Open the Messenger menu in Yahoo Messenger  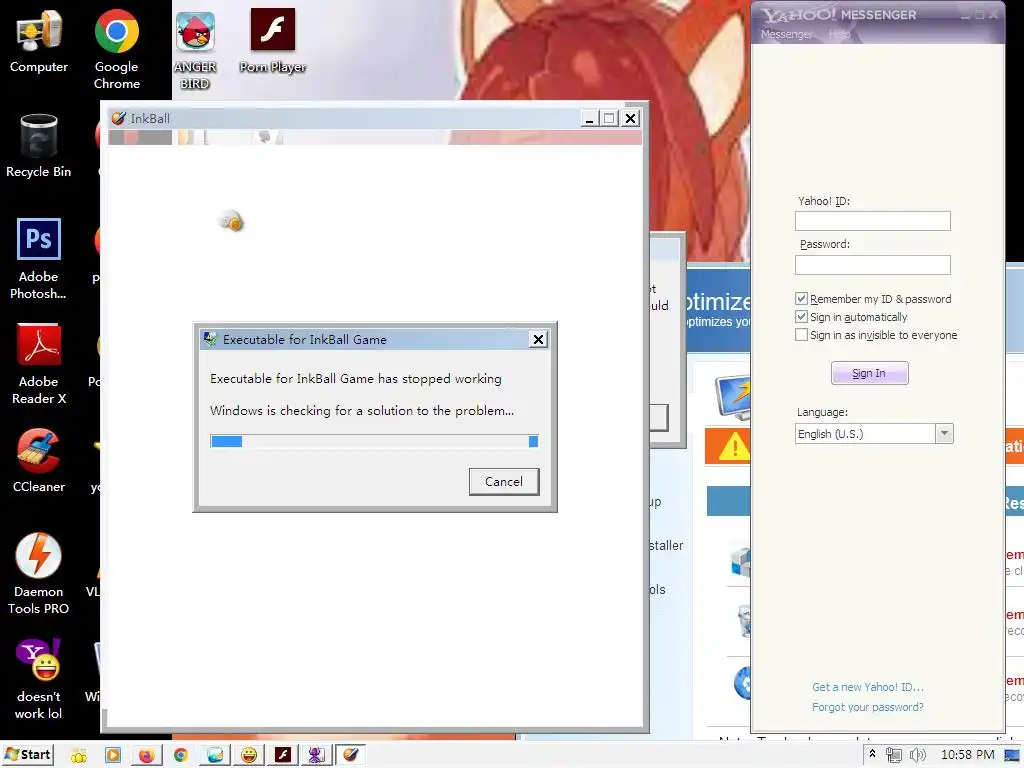pos(786,34)
